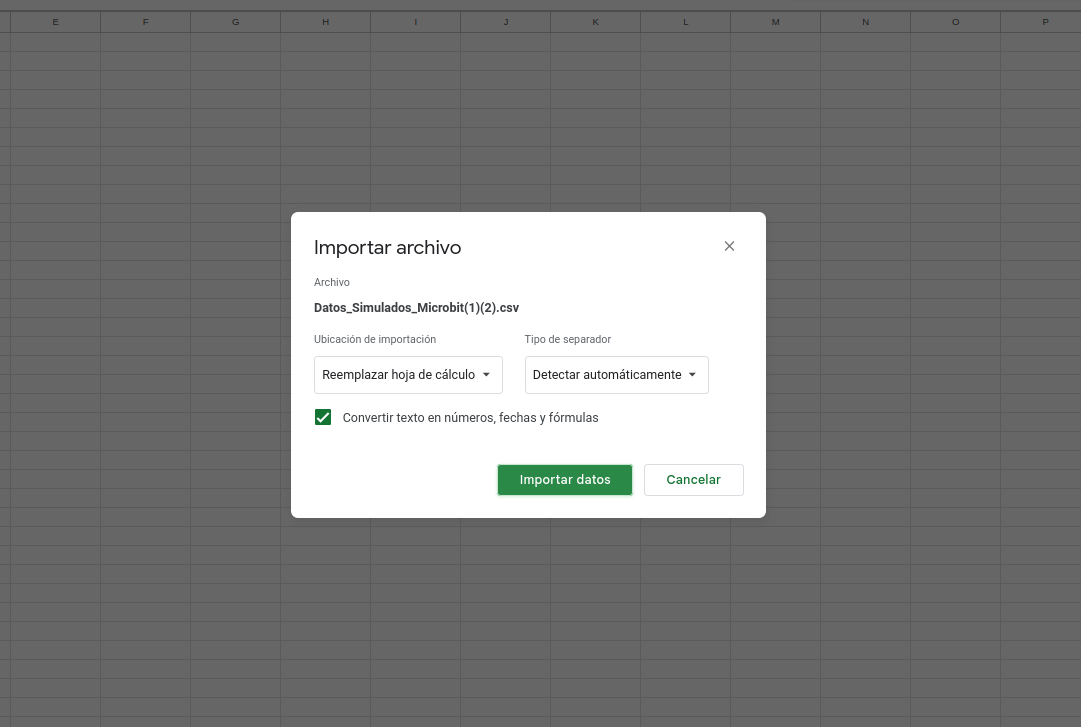
Task: Select column N header
Action: click(865, 21)
